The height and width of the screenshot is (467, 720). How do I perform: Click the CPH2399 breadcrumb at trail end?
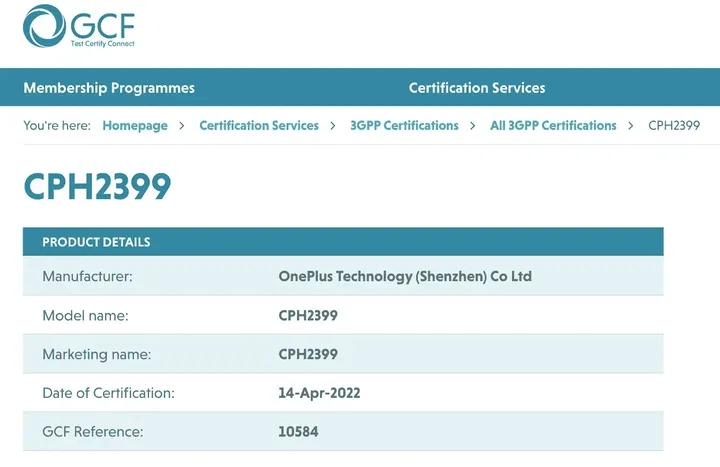pos(674,126)
